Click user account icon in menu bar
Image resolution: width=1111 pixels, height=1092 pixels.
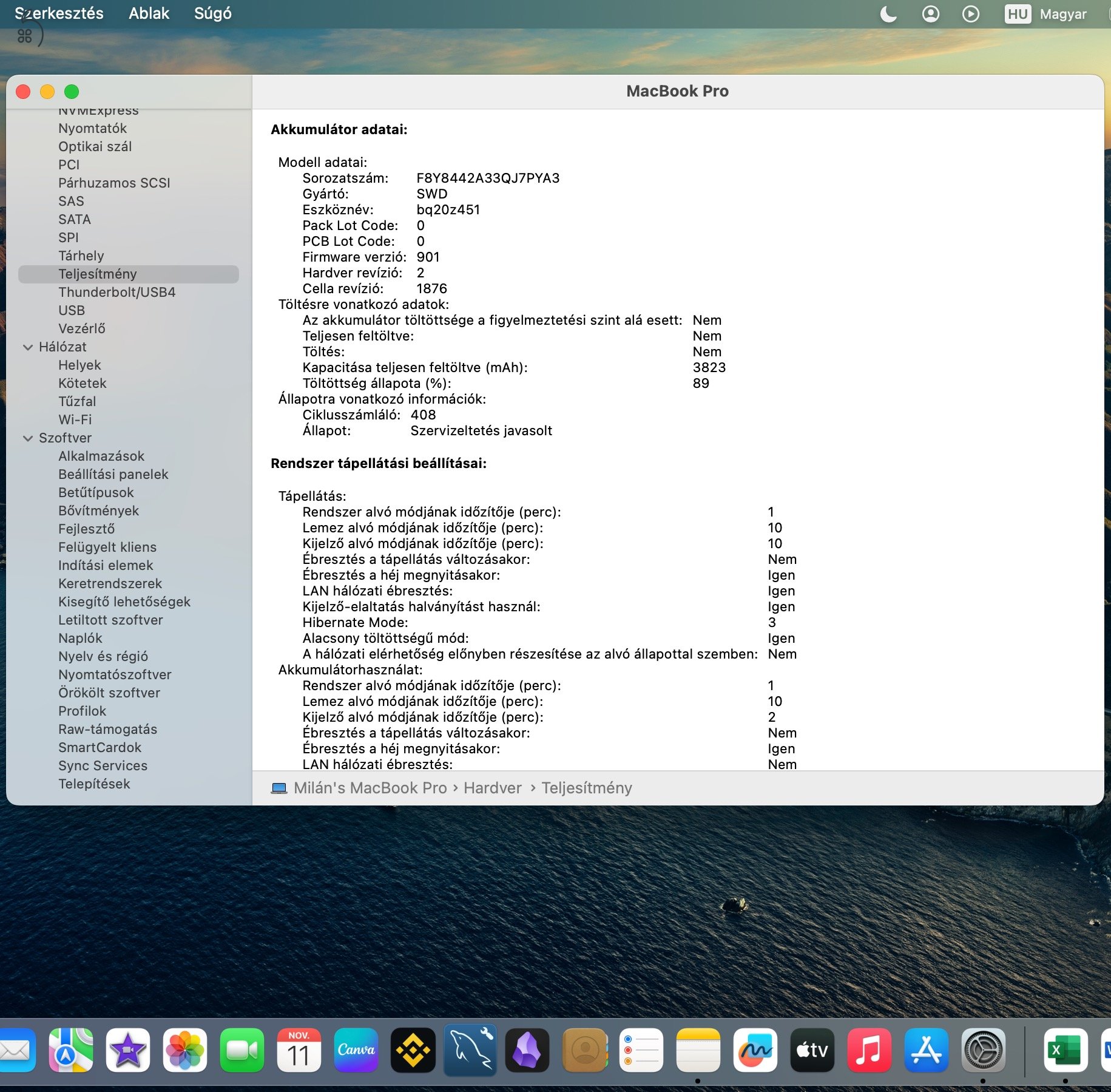pos(930,14)
